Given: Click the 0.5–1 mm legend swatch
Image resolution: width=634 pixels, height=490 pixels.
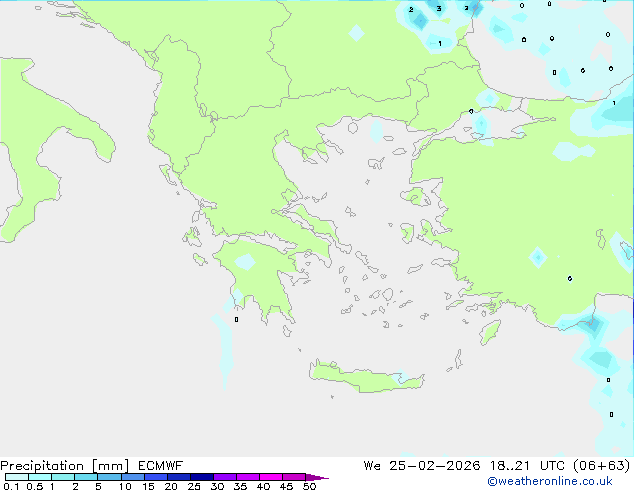Looking at the screenshot, I should pyautogui.click(x=40, y=477).
